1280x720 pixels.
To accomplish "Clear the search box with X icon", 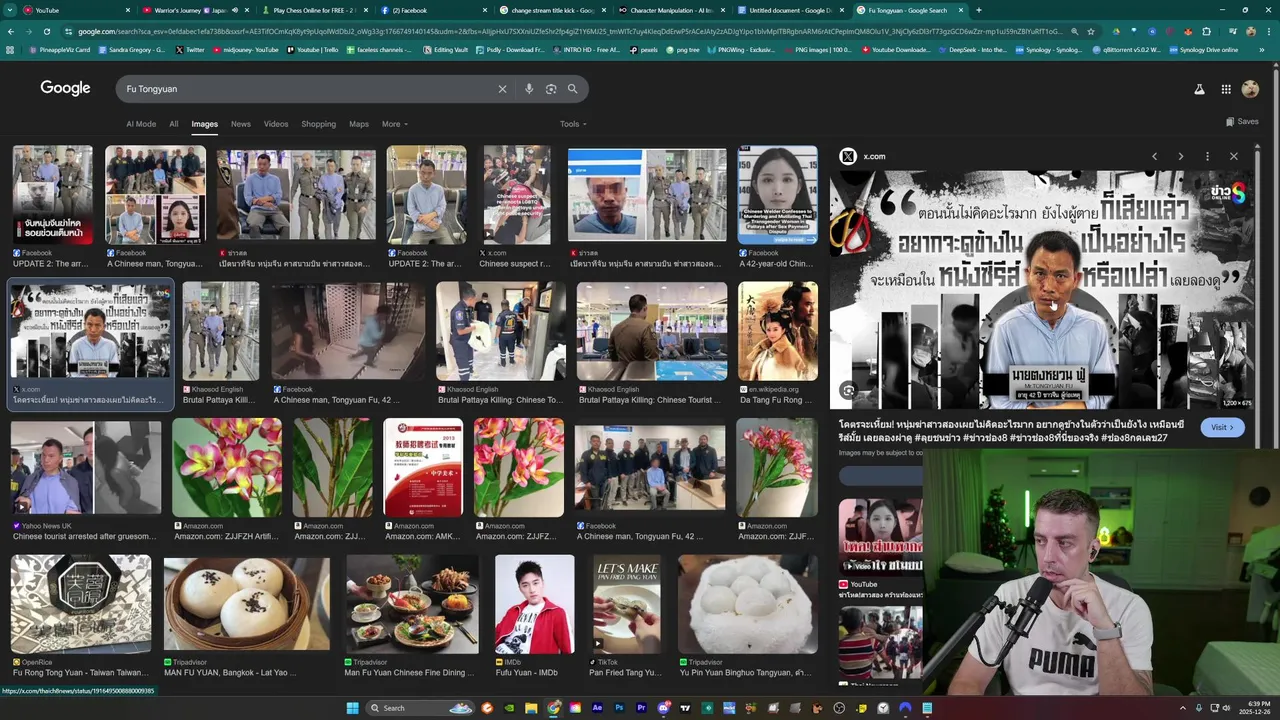I will coord(502,89).
